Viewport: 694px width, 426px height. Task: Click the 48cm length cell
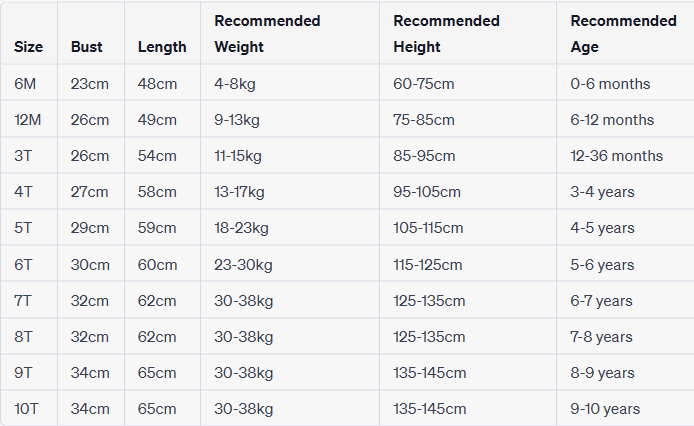pyautogui.click(x=158, y=84)
